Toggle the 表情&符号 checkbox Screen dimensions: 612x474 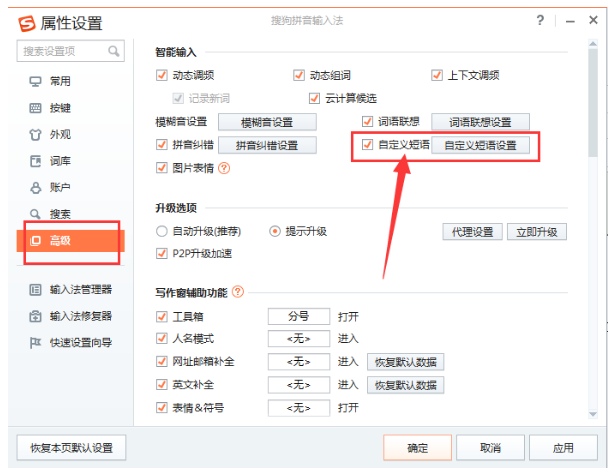[162, 408]
